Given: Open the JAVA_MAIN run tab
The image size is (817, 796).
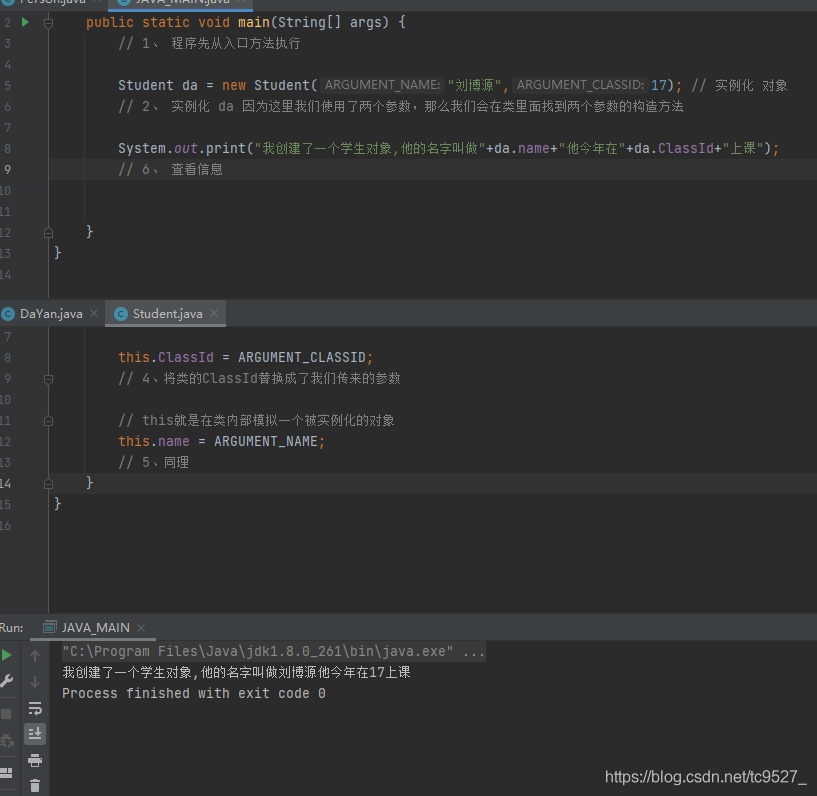Looking at the screenshot, I should (x=95, y=628).
